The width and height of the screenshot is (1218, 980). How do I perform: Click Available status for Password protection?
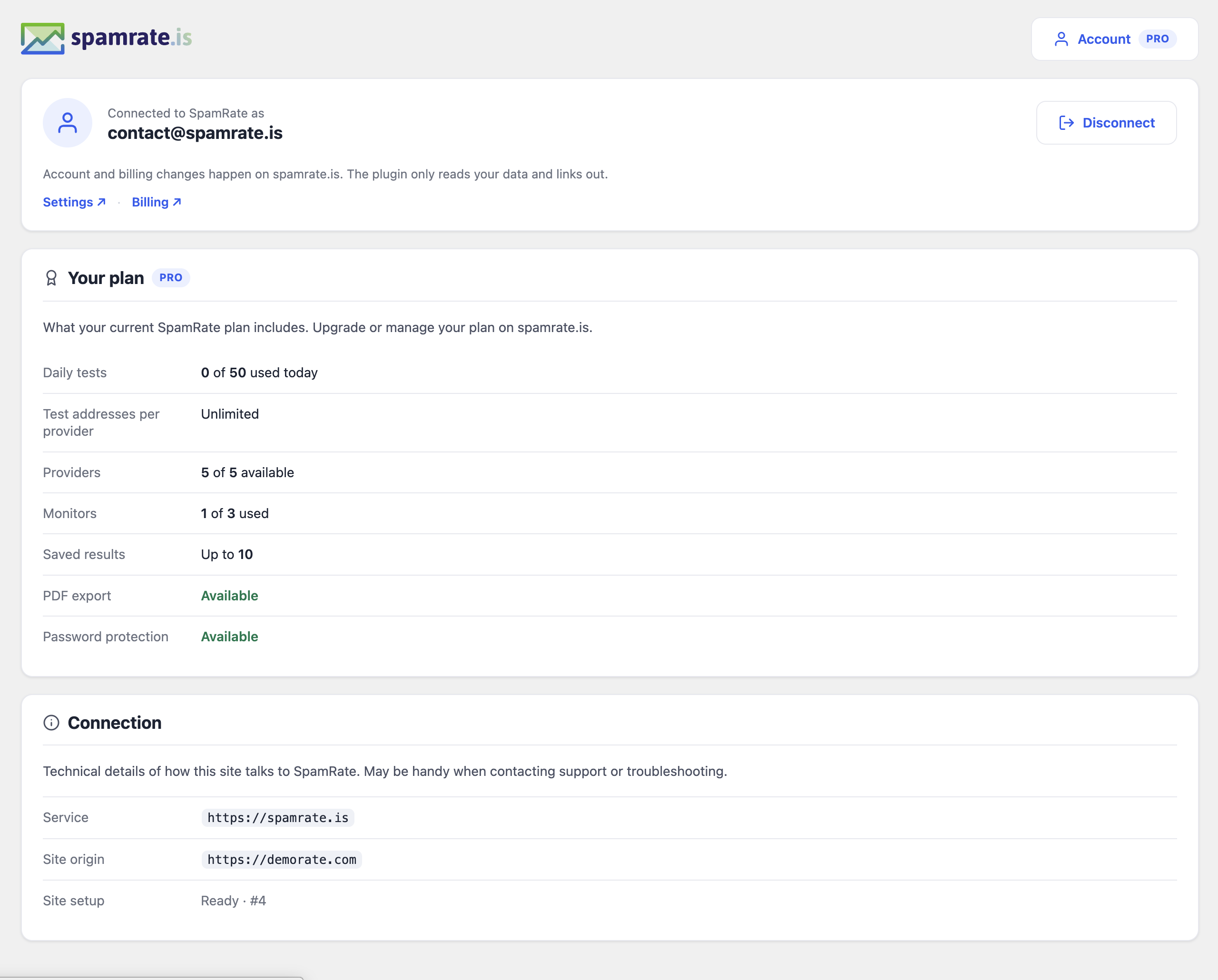coord(229,637)
